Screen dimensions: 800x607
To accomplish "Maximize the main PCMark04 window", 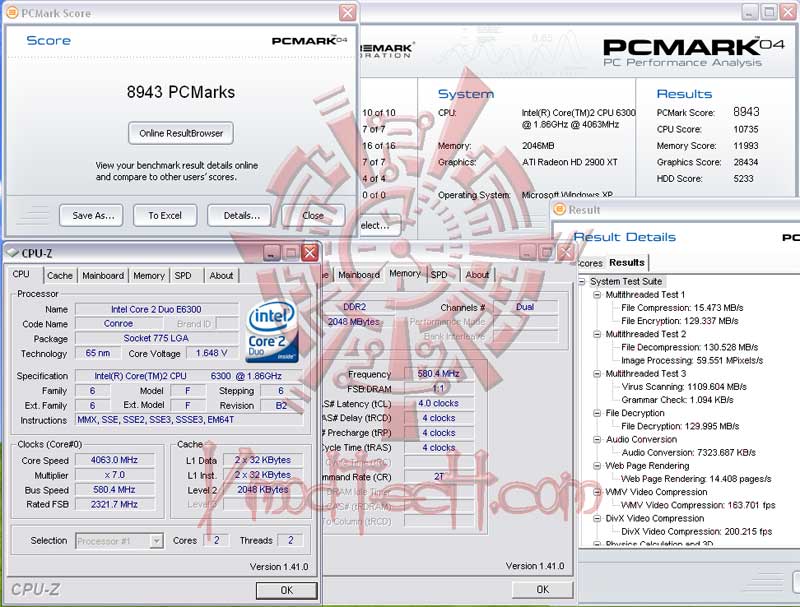I will [x=769, y=12].
